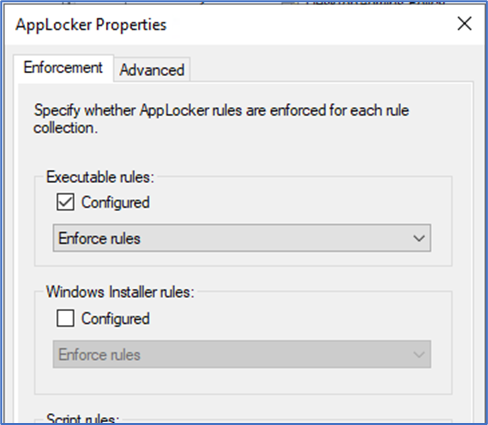The height and width of the screenshot is (425, 488).
Task: Click the checkmark icon in the Executable Configured box
Action: click(65, 202)
